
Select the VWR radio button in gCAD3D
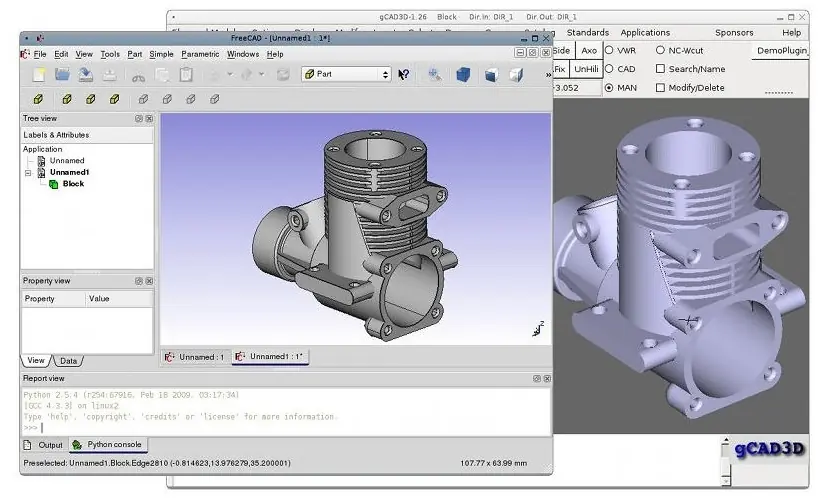609,50
